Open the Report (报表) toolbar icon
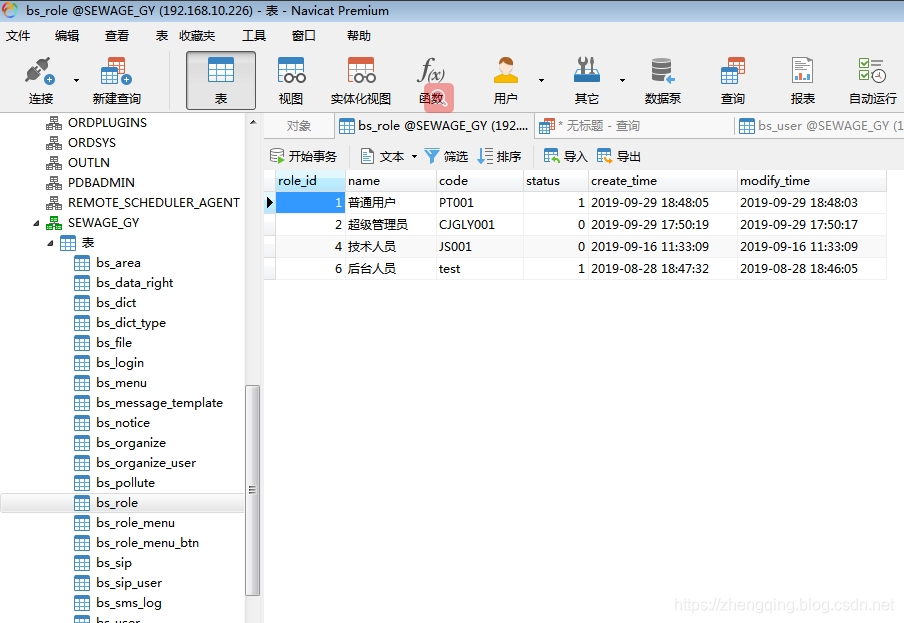Viewport: 904px width, 623px height. point(802,70)
